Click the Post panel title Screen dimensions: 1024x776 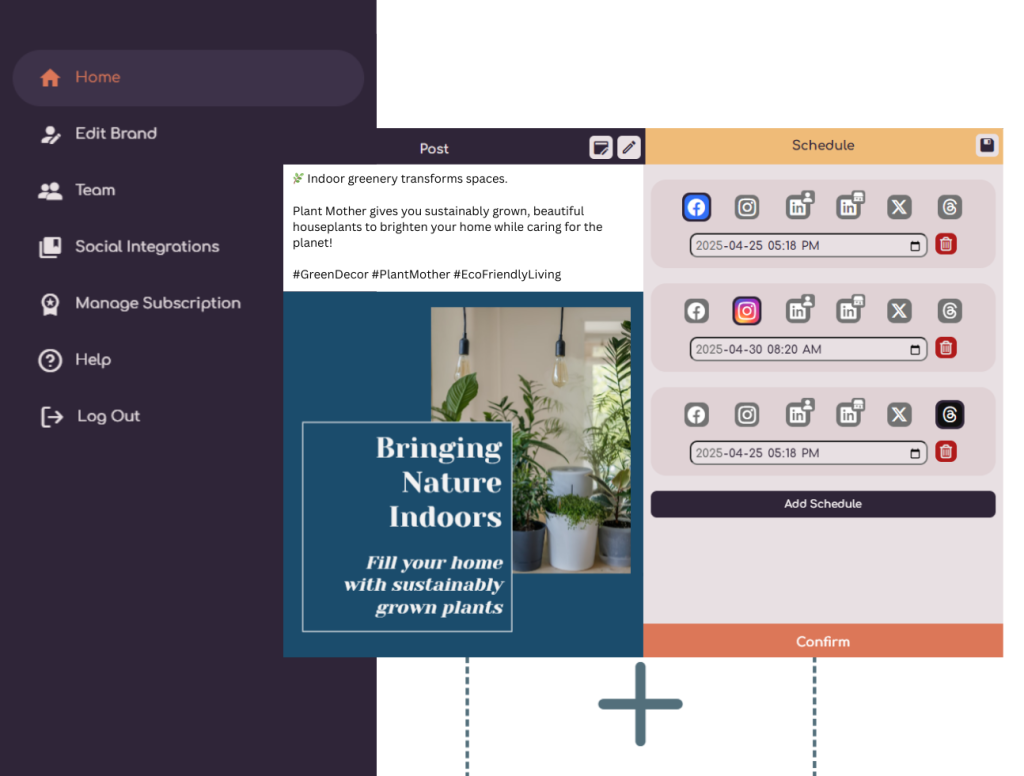[x=434, y=148]
